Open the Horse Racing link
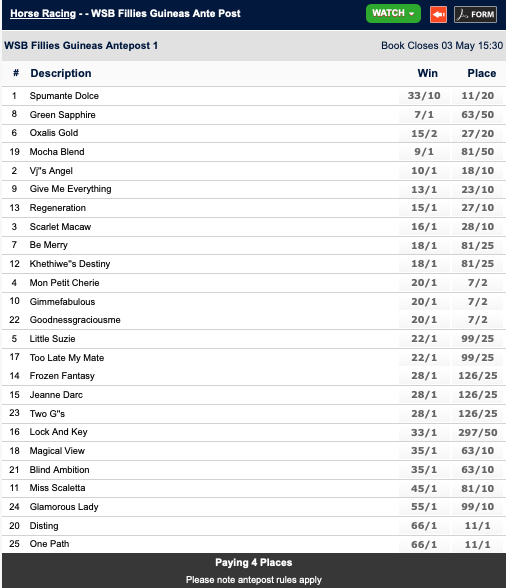The image size is (507, 588). coord(43,14)
